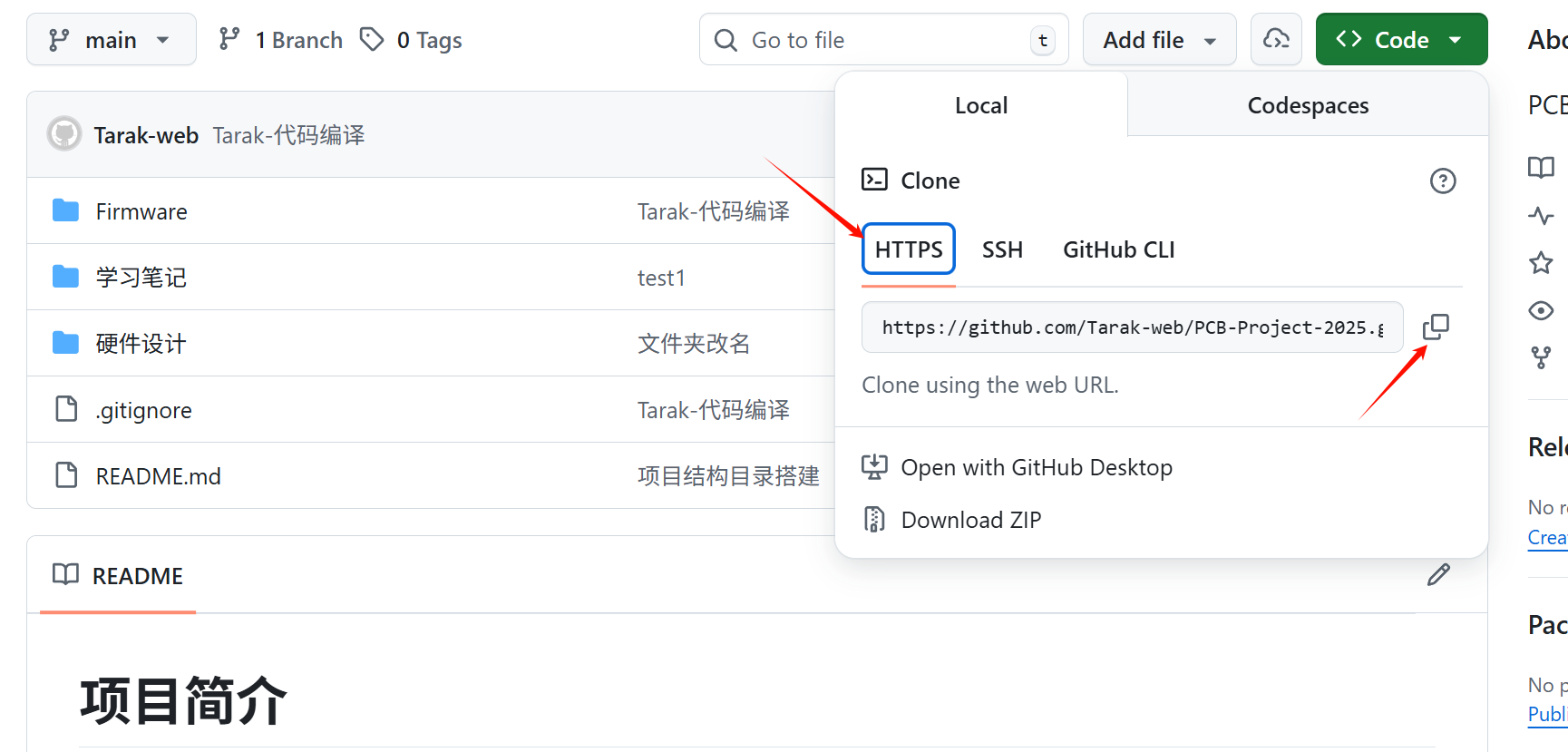Click the Tarak-web avatar image
This screenshot has height=752, width=1568.
[64, 134]
